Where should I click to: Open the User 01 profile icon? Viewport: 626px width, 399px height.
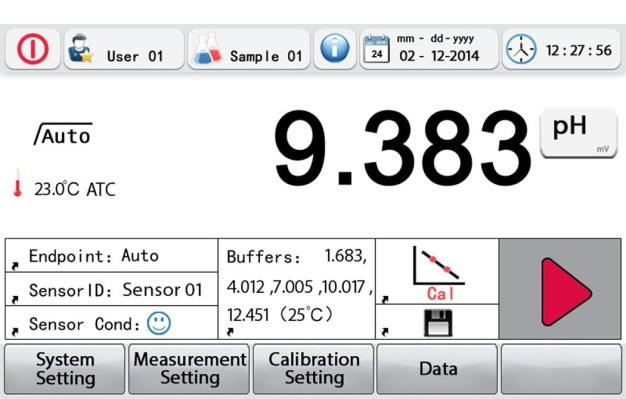80,48
